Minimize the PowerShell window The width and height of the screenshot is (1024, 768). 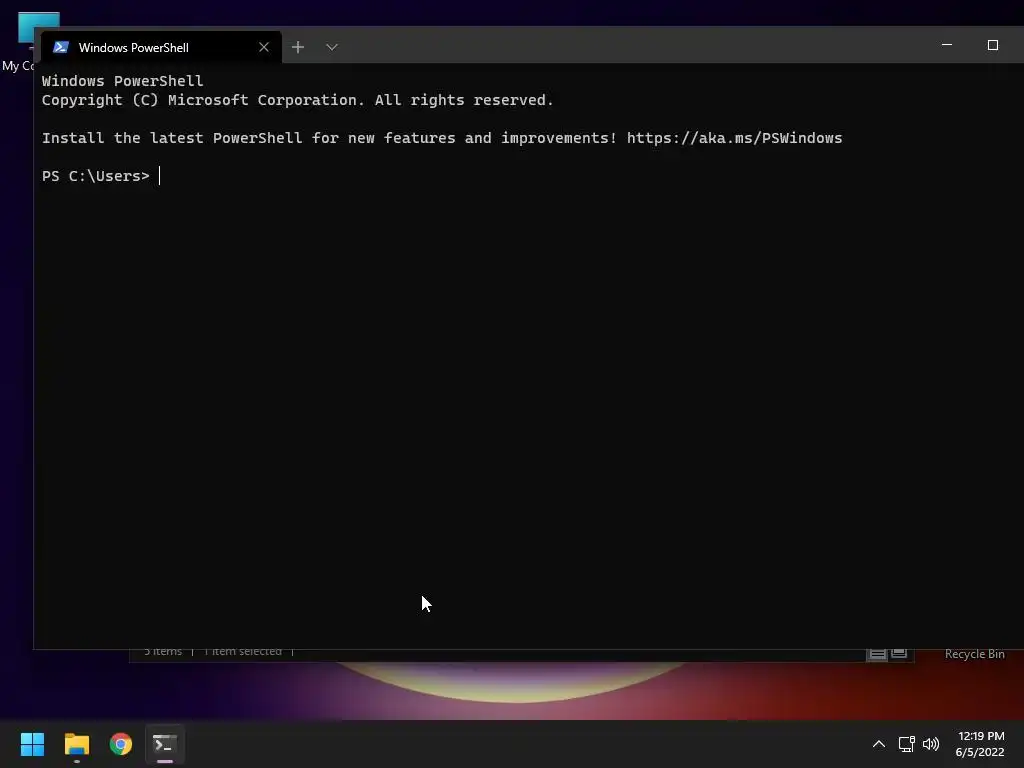(x=947, y=45)
